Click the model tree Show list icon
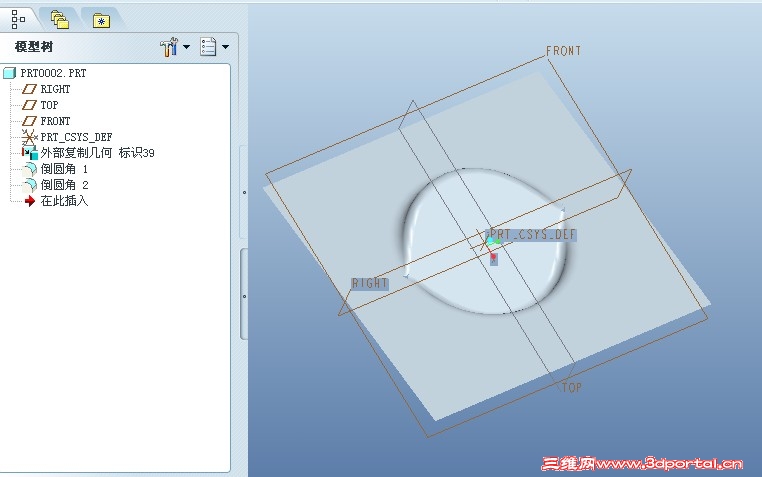Image resolution: width=762 pixels, height=477 pixels. pyautogui.click(x=208, y=47)
